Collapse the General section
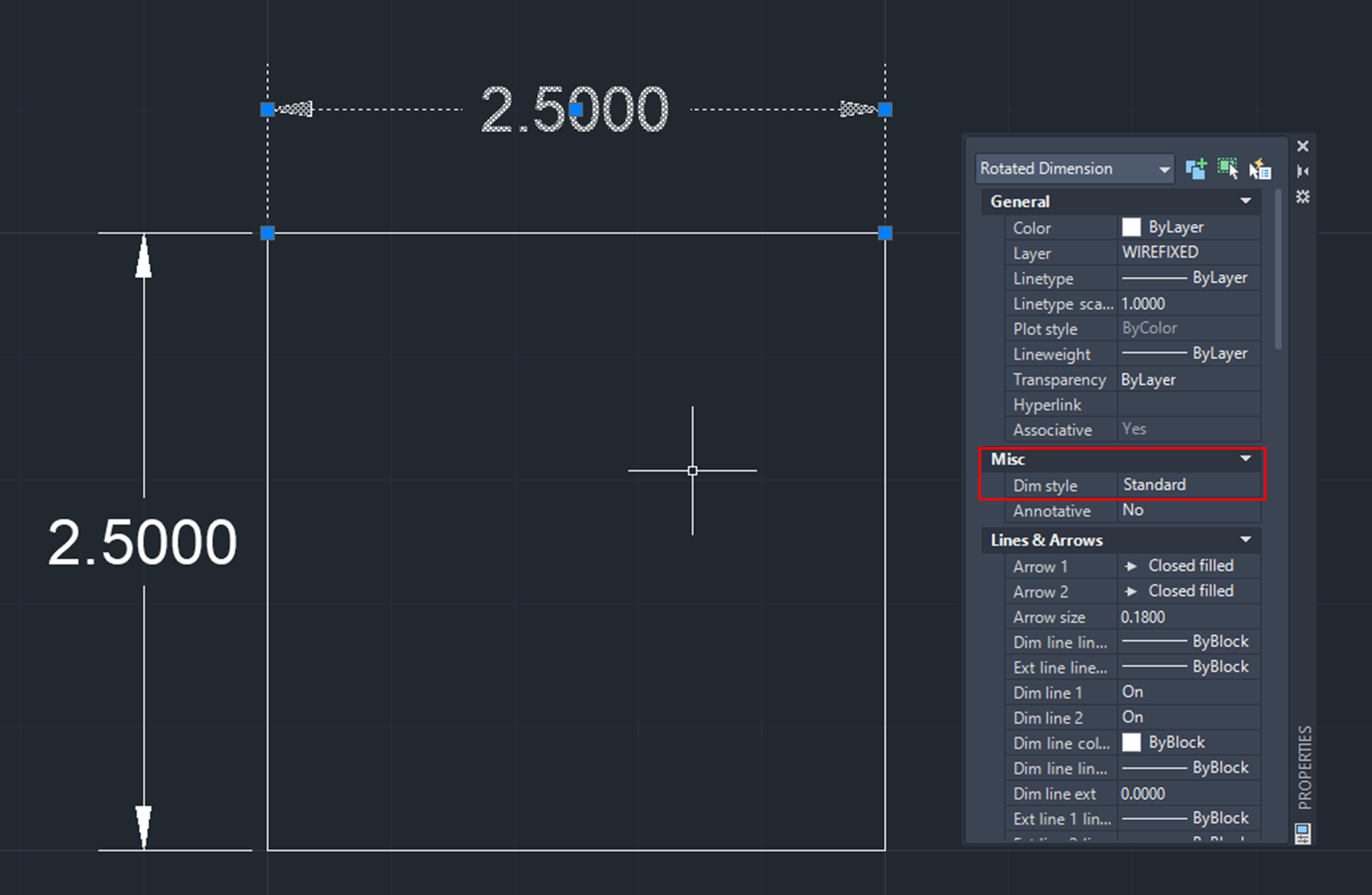 1245,201
